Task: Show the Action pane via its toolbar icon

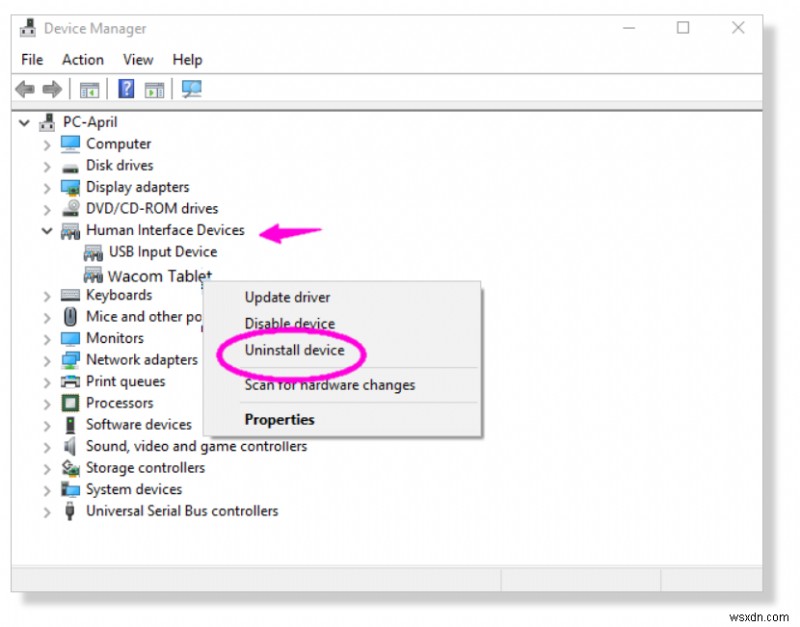Action: pyautogui.click(x=152, y=89)
